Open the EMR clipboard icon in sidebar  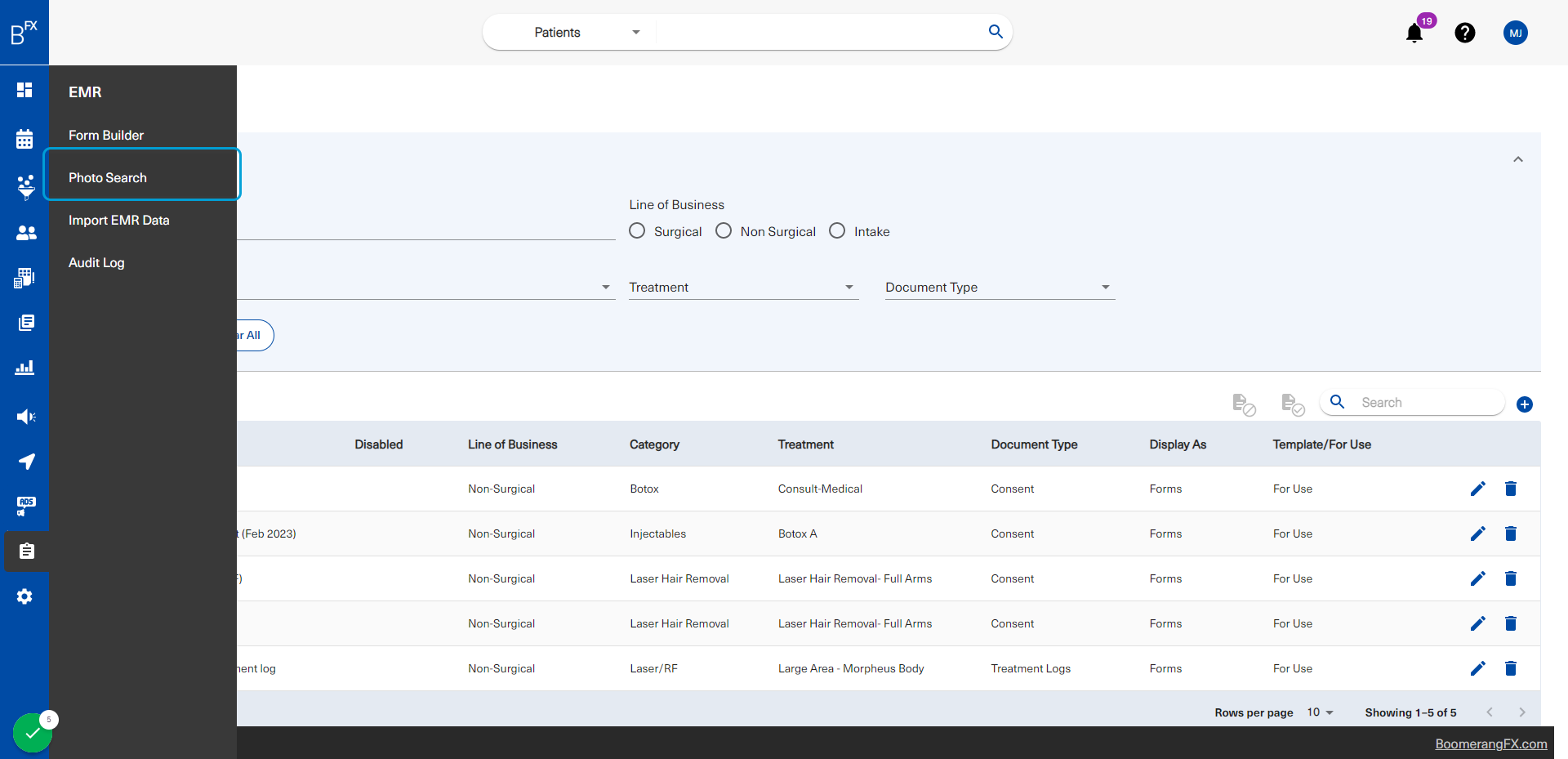(26, 551)
